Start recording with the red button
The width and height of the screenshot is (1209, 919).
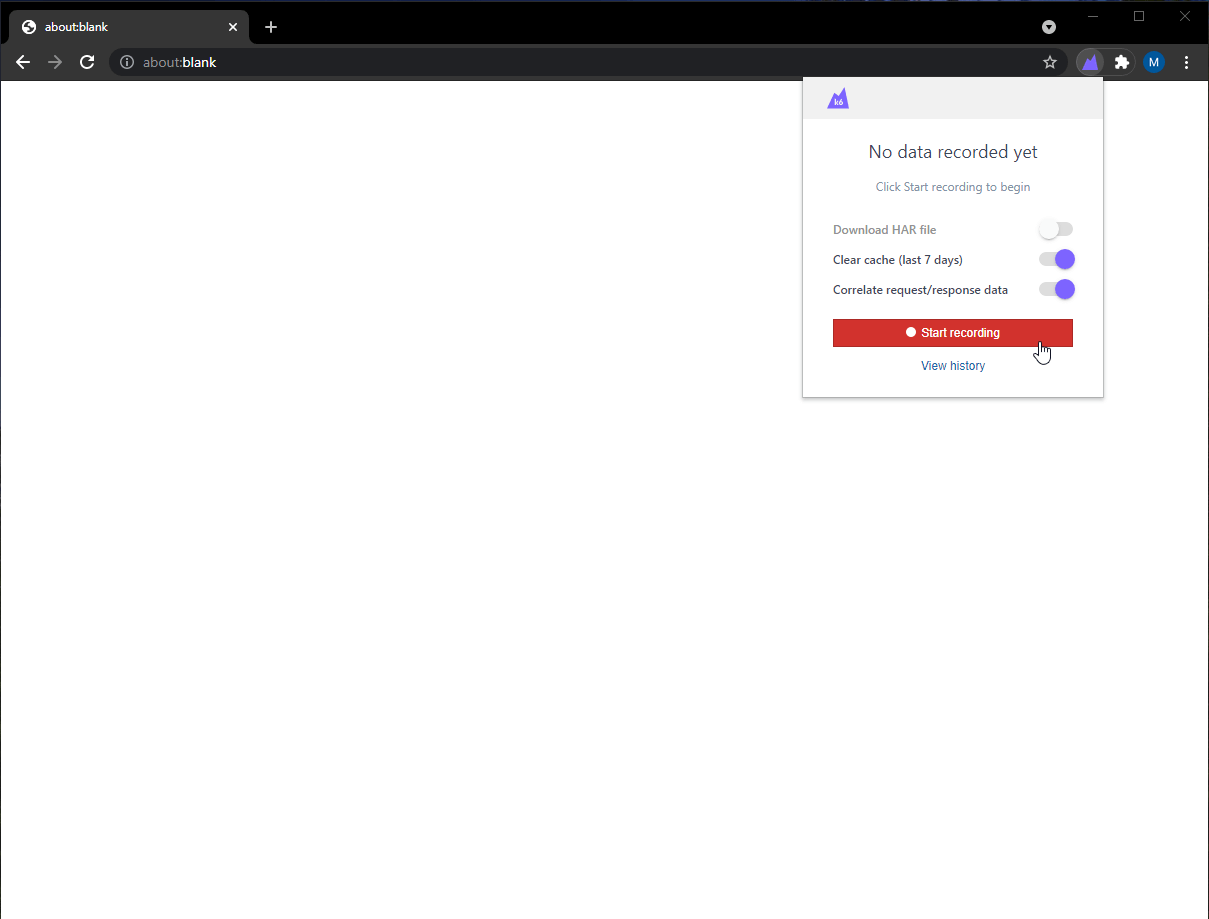click(x=952, y=333)
